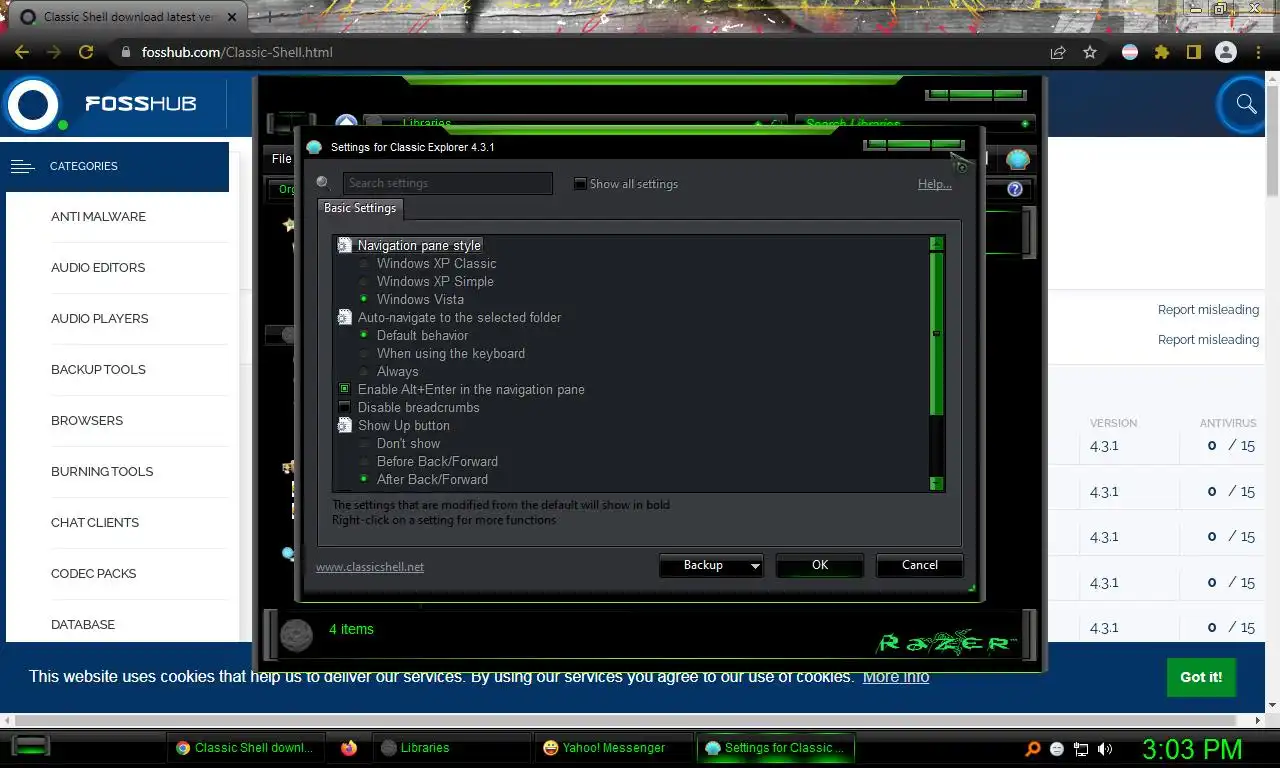
Task: Switch to Settings for Classic taskbar button
Action: (x=775, y=747)
